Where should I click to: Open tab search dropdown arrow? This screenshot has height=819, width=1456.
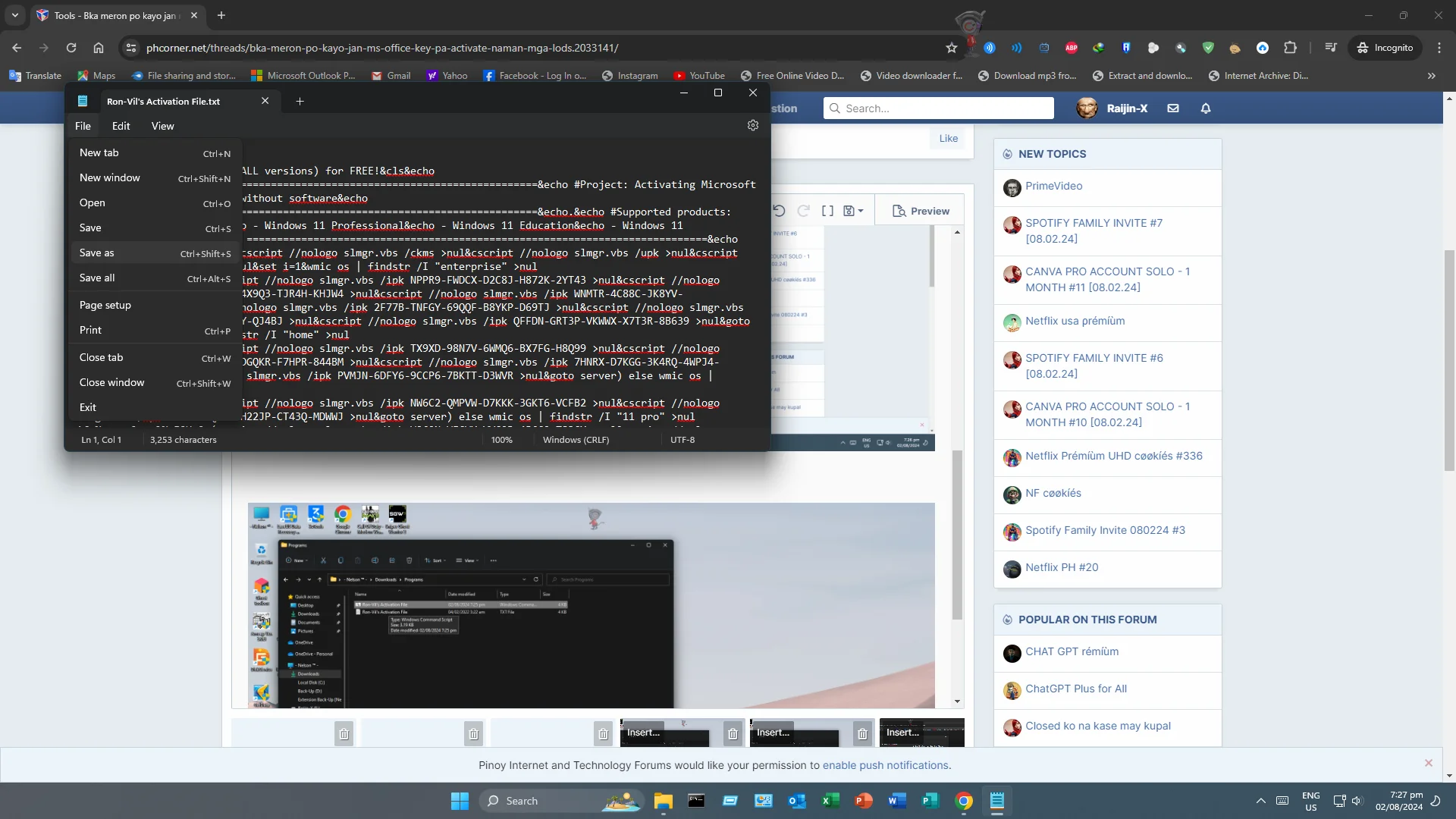click(15, 15)
